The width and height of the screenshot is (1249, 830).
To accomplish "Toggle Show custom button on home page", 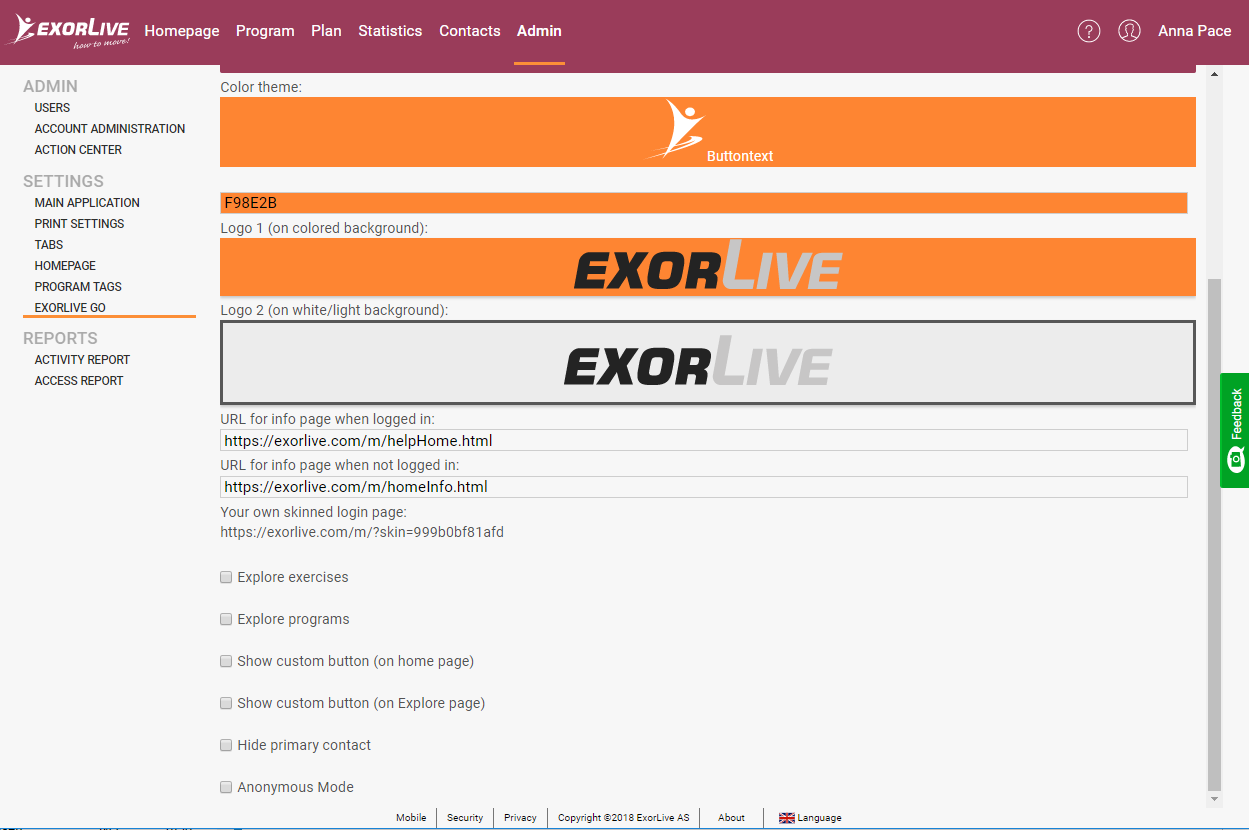I will coord(226,661).
